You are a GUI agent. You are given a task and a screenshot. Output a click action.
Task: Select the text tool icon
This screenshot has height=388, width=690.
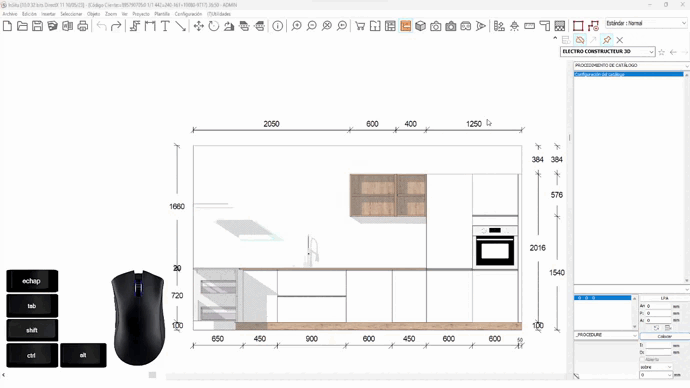(165, 26)
